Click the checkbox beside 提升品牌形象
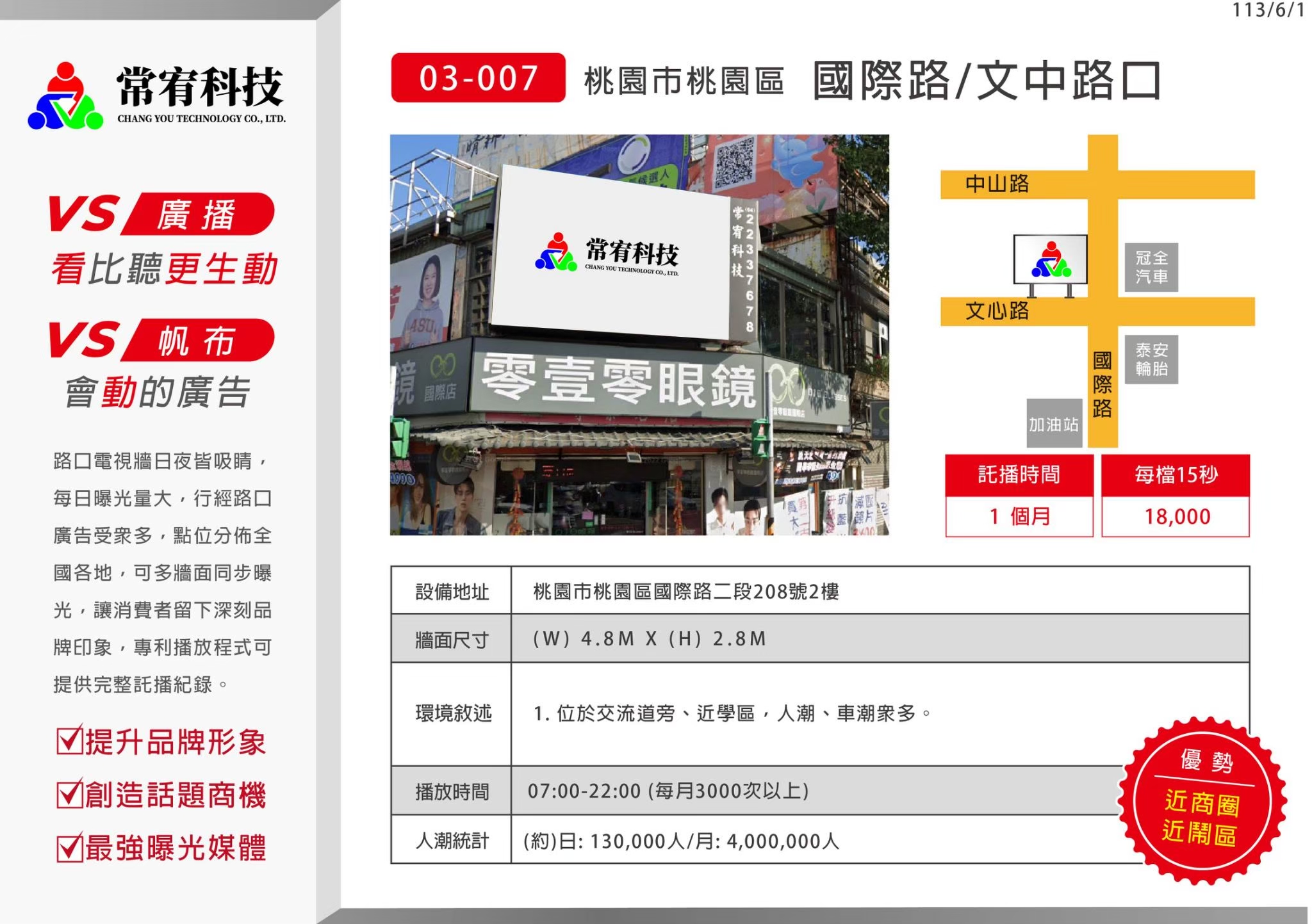The height and width of the screenshot is (924, 1312). click(x=69, y=740)
